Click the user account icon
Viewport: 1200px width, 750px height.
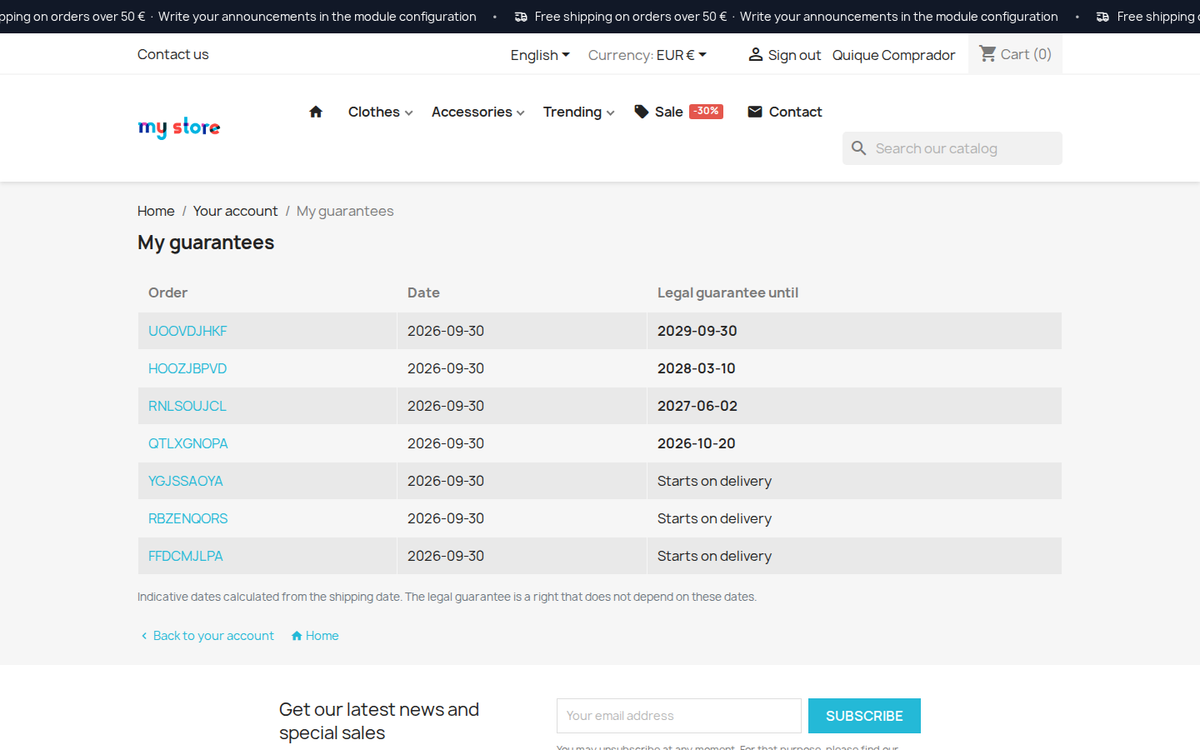click(x=756, y=55)
